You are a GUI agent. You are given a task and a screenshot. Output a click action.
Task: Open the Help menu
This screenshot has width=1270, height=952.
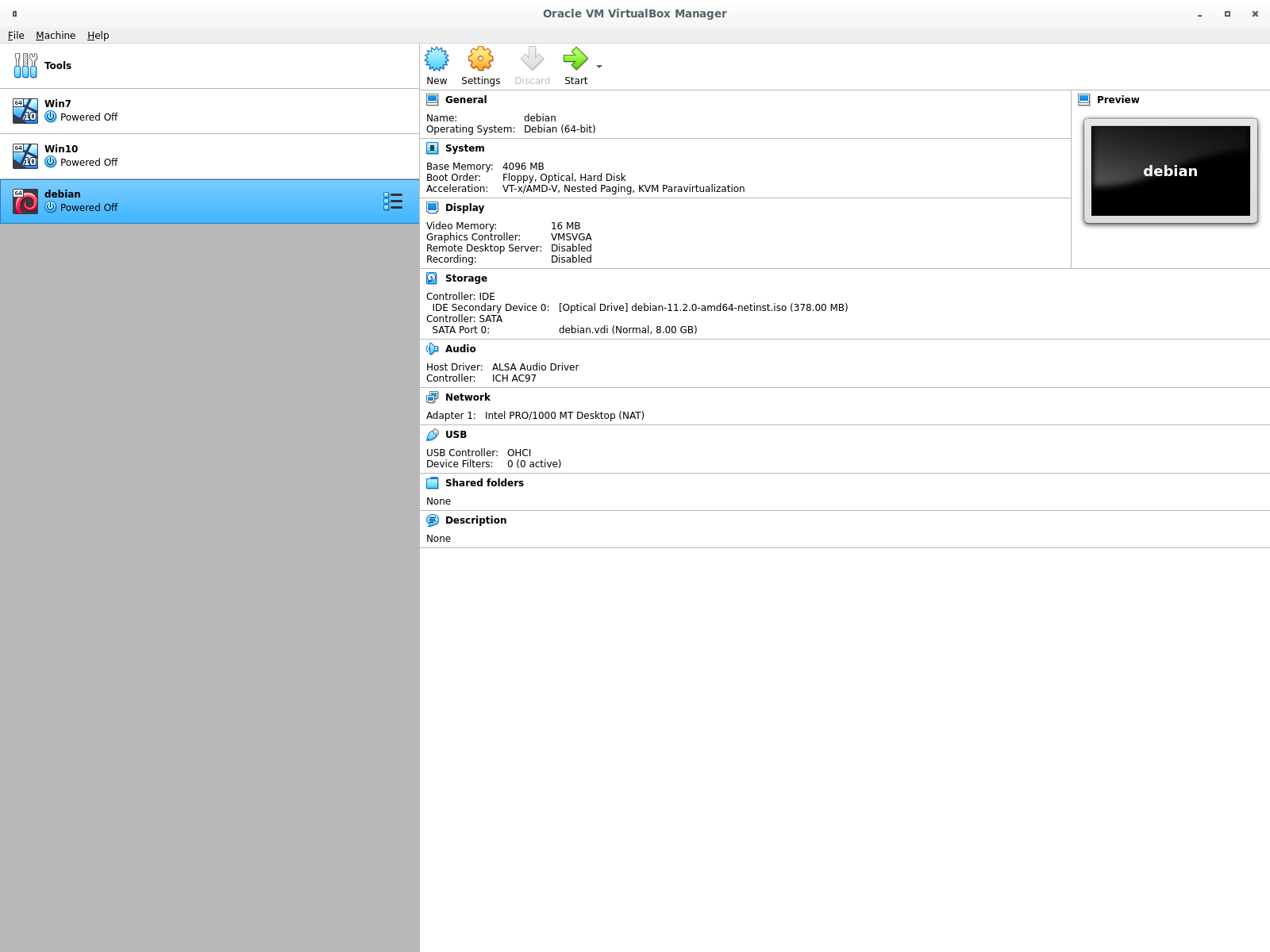(98, 36)
